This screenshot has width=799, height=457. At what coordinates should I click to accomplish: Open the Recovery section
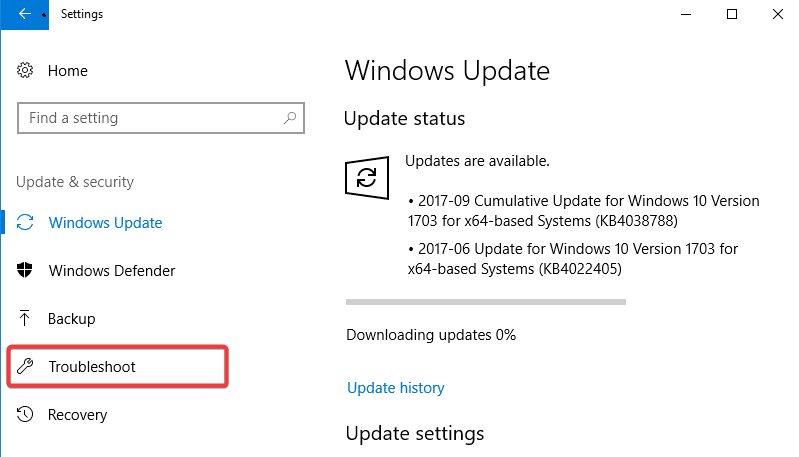77,415
